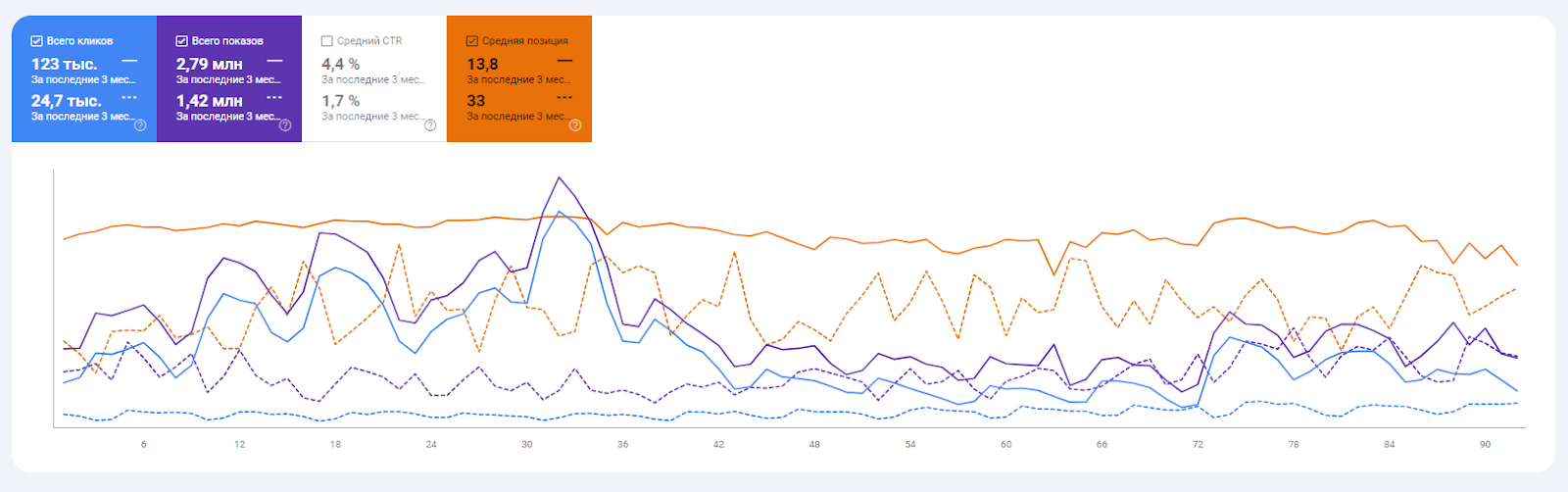Click day 36 on chart x-axis
The image size is (1568, 492).
(x=623, y=445)
